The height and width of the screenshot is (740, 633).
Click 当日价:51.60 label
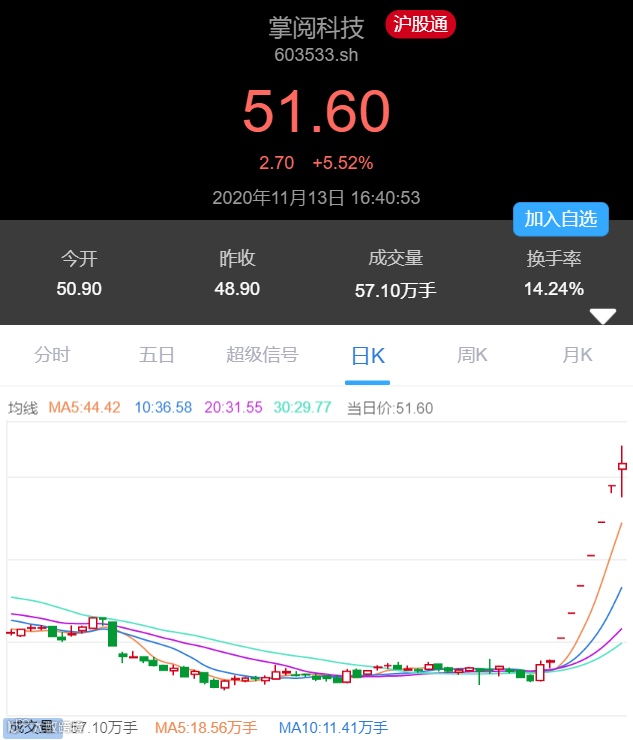click(390, 408)
